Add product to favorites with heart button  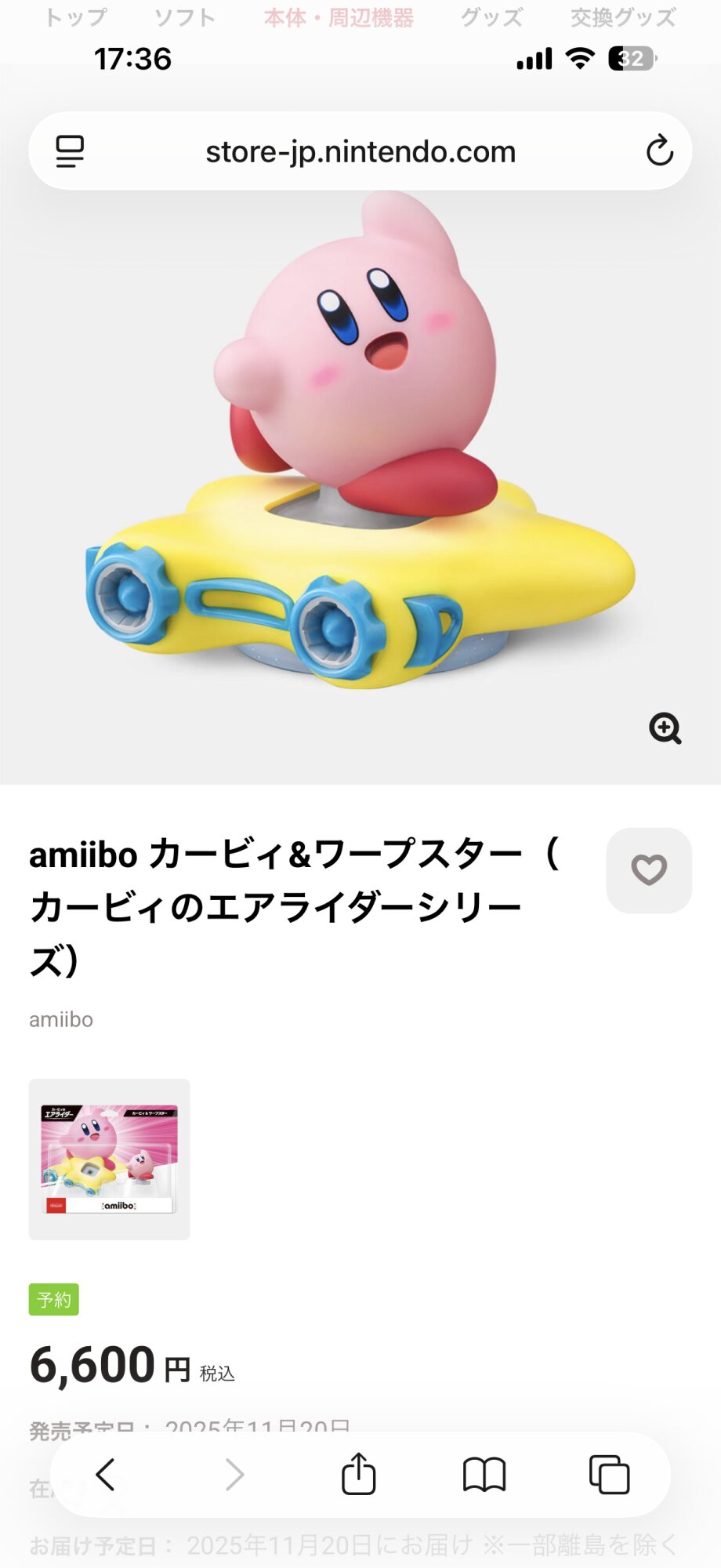click(649, 870)
